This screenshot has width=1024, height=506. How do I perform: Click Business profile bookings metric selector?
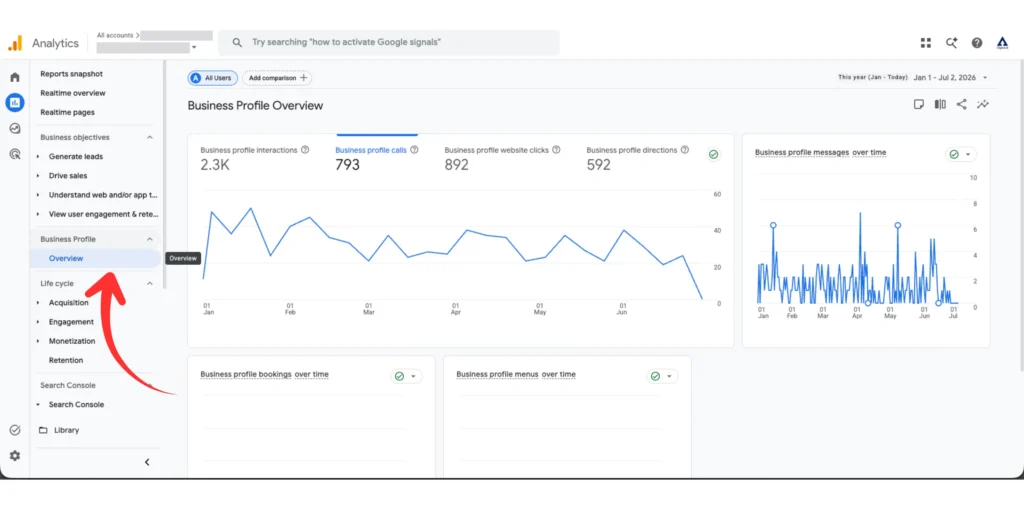[246, 374]
